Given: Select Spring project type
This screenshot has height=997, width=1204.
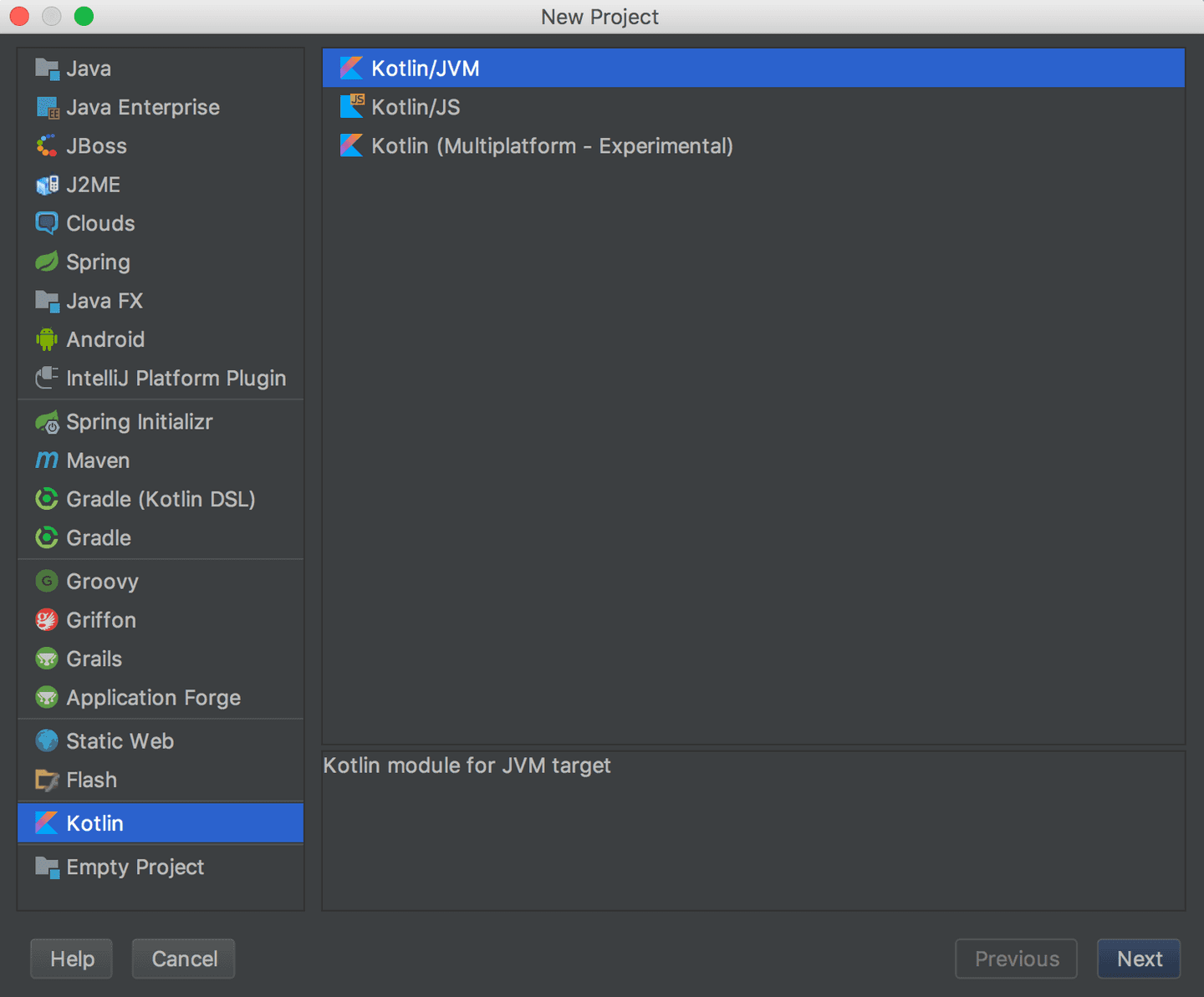Looking at the screenshot, I should [x=99, y=262].
